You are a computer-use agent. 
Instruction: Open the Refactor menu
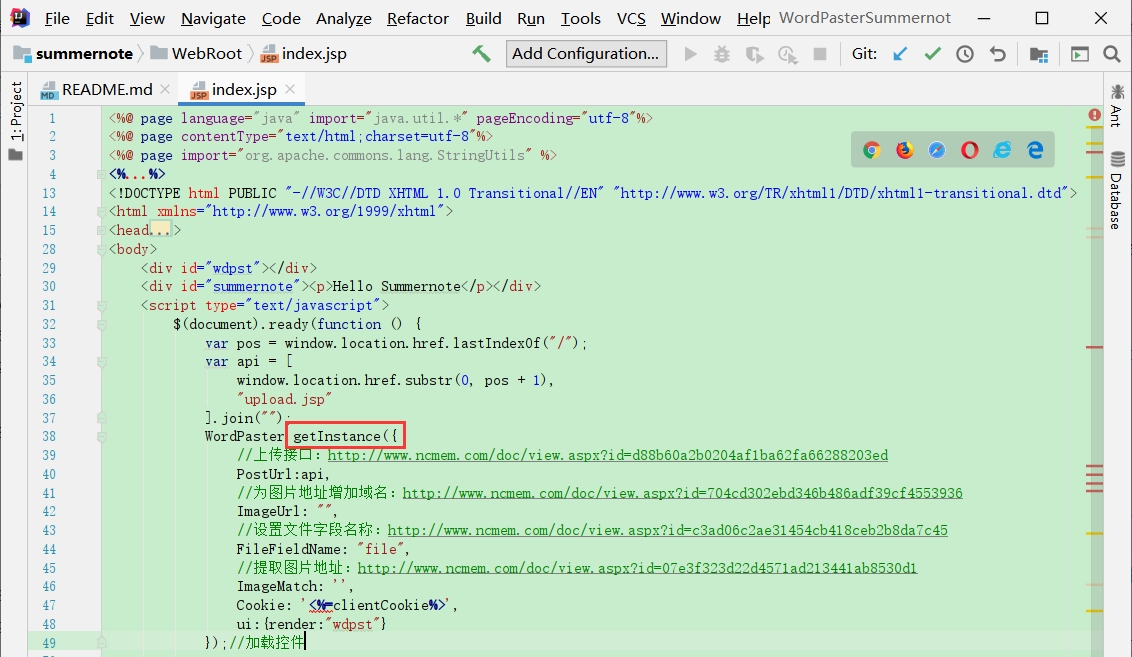coord(418,18)
